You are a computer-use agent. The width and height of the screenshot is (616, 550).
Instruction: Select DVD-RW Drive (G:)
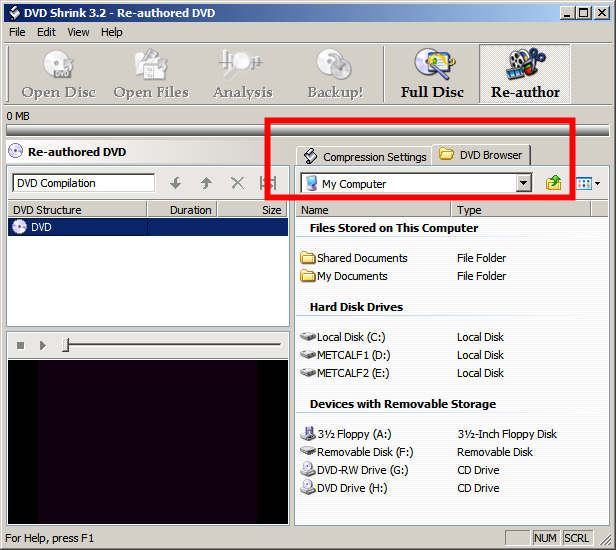[354, 470]
